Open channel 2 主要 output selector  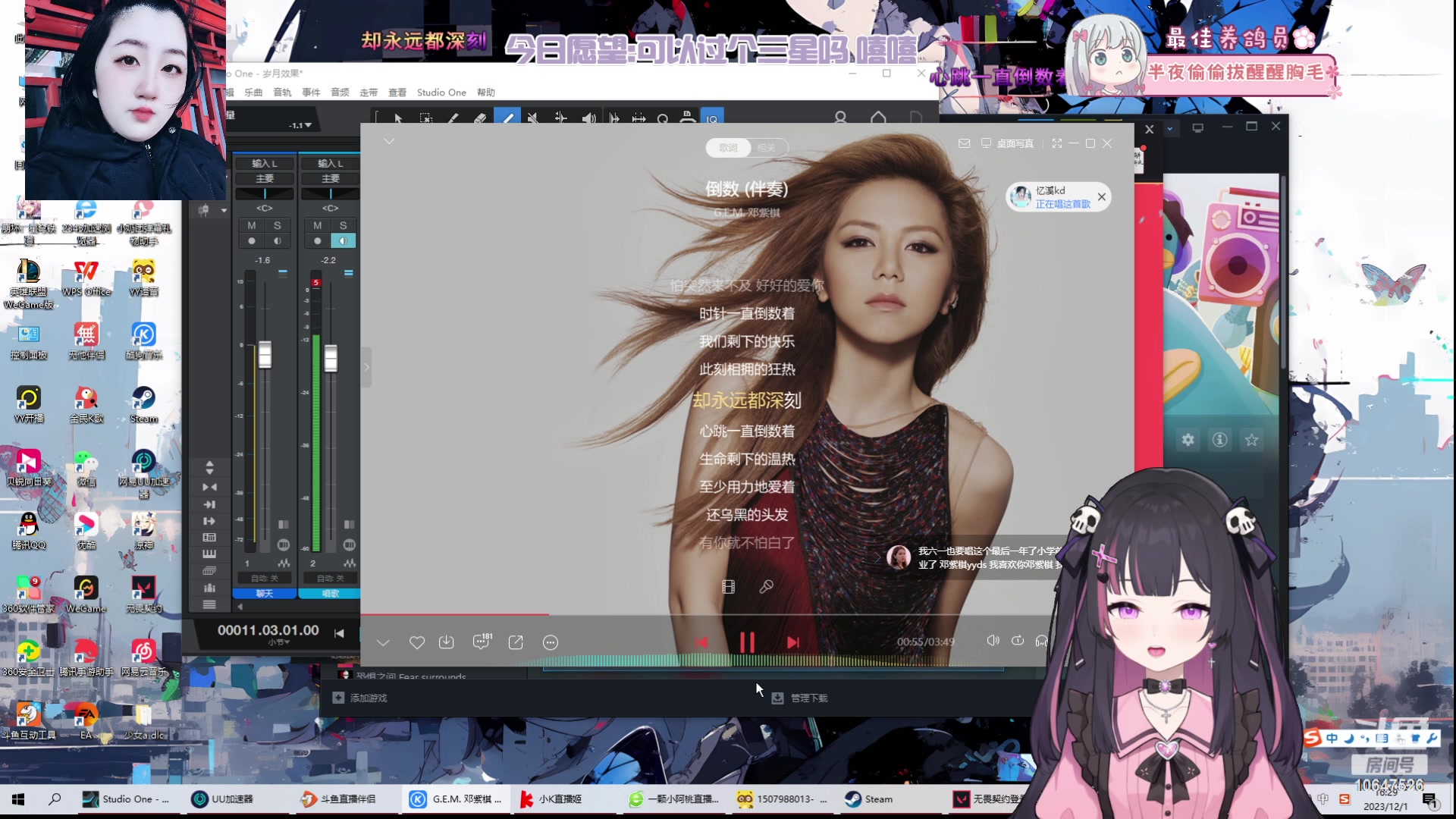coord(331,178)
